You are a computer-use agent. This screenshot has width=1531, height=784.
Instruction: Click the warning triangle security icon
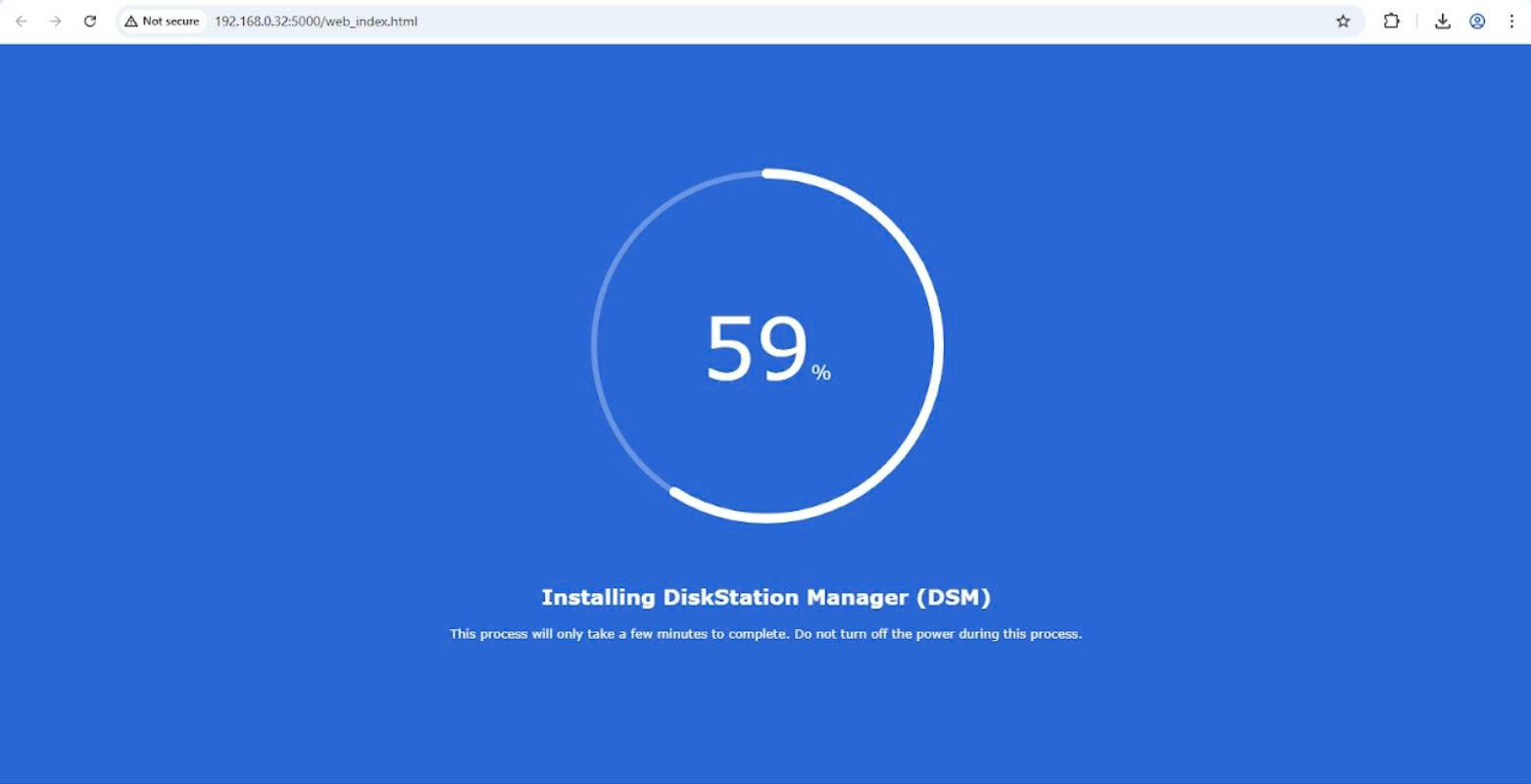click(131, 21)
